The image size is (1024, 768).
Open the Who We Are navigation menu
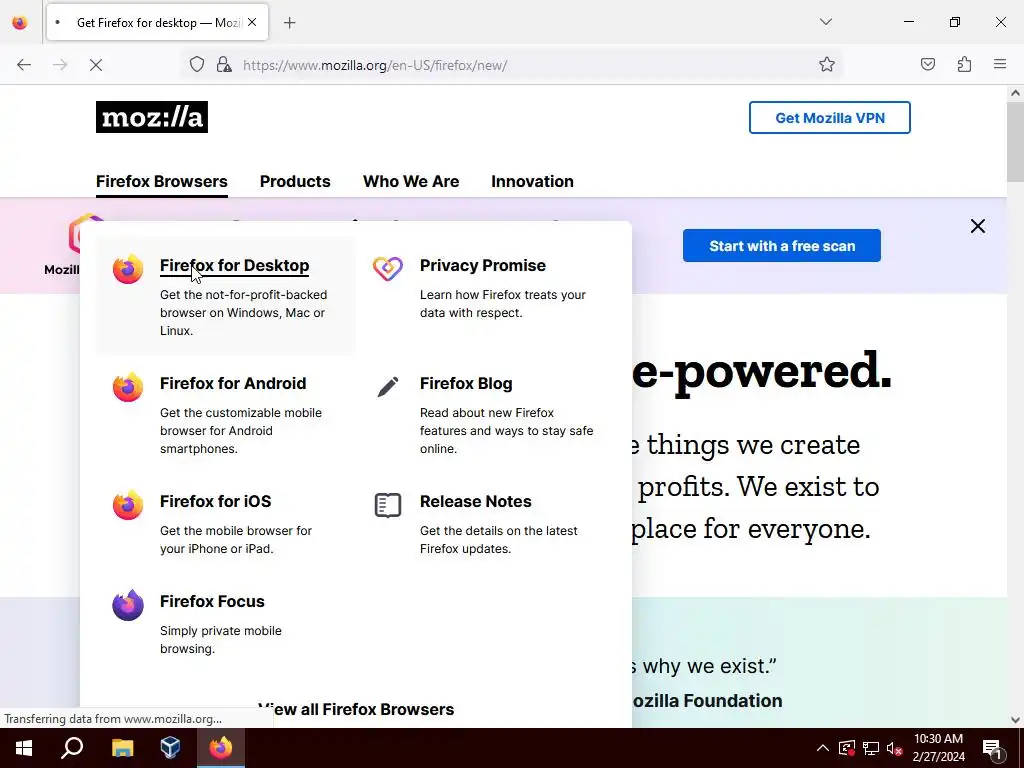[411, 182]
